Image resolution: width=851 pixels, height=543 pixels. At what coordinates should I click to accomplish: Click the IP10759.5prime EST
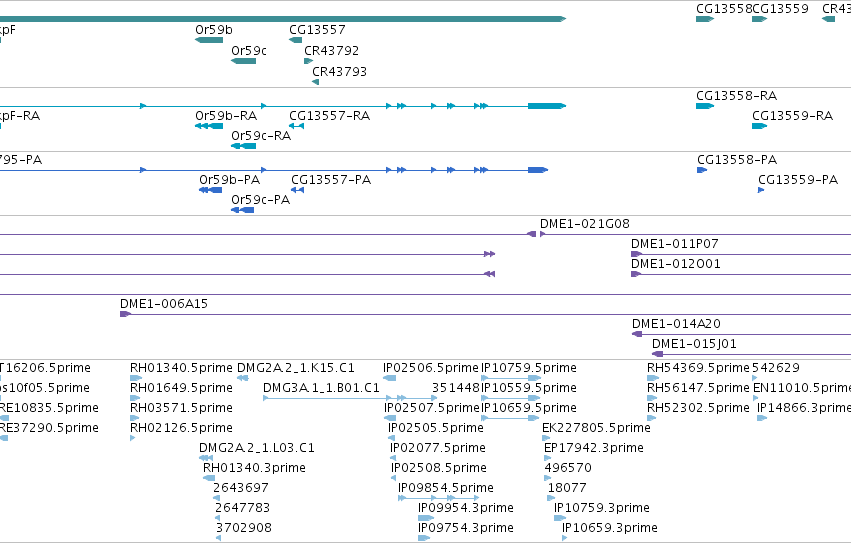pyautogui.click(x=511, y=378)
